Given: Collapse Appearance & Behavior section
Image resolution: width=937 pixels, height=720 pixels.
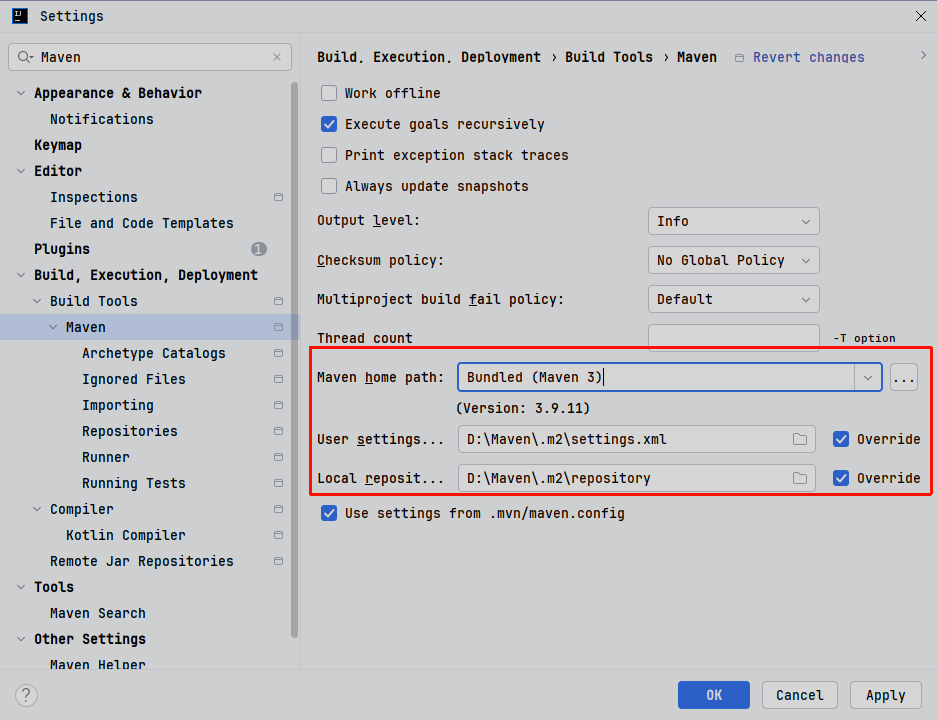Looking at the screenshot, I should click(21, 93).
